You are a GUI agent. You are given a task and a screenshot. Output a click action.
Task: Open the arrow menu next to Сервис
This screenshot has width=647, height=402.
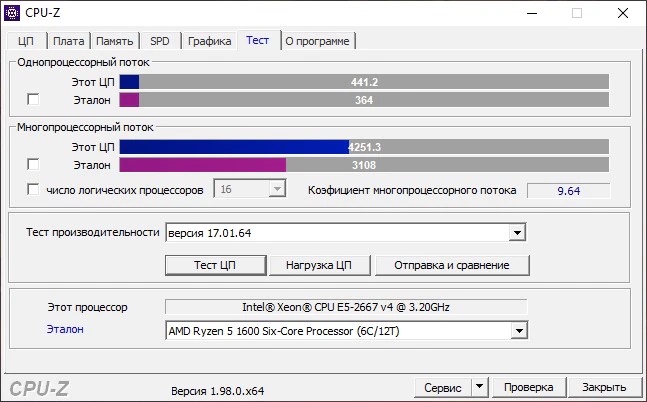[x=479, y=388]
